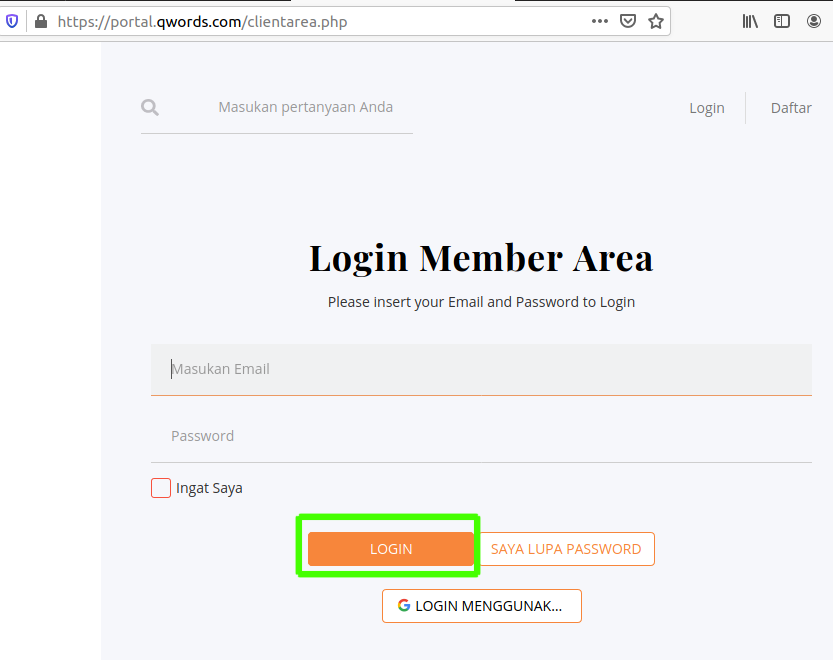Select Daftar in the header navigation
Screen dimensions: 833x660
791,107
